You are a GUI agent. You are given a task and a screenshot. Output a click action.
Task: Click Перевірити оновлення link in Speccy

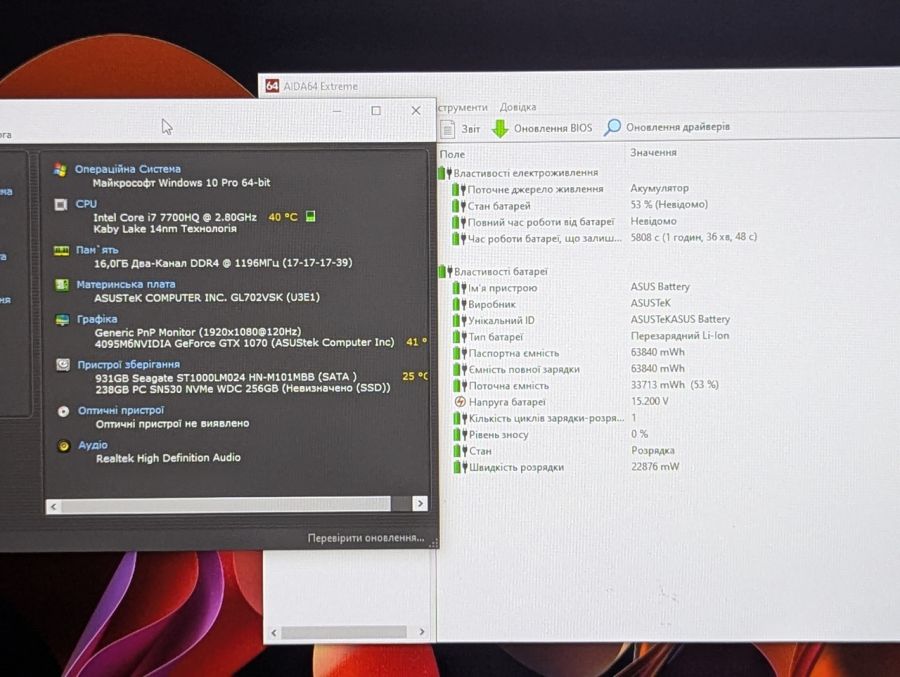click(366, 538)
